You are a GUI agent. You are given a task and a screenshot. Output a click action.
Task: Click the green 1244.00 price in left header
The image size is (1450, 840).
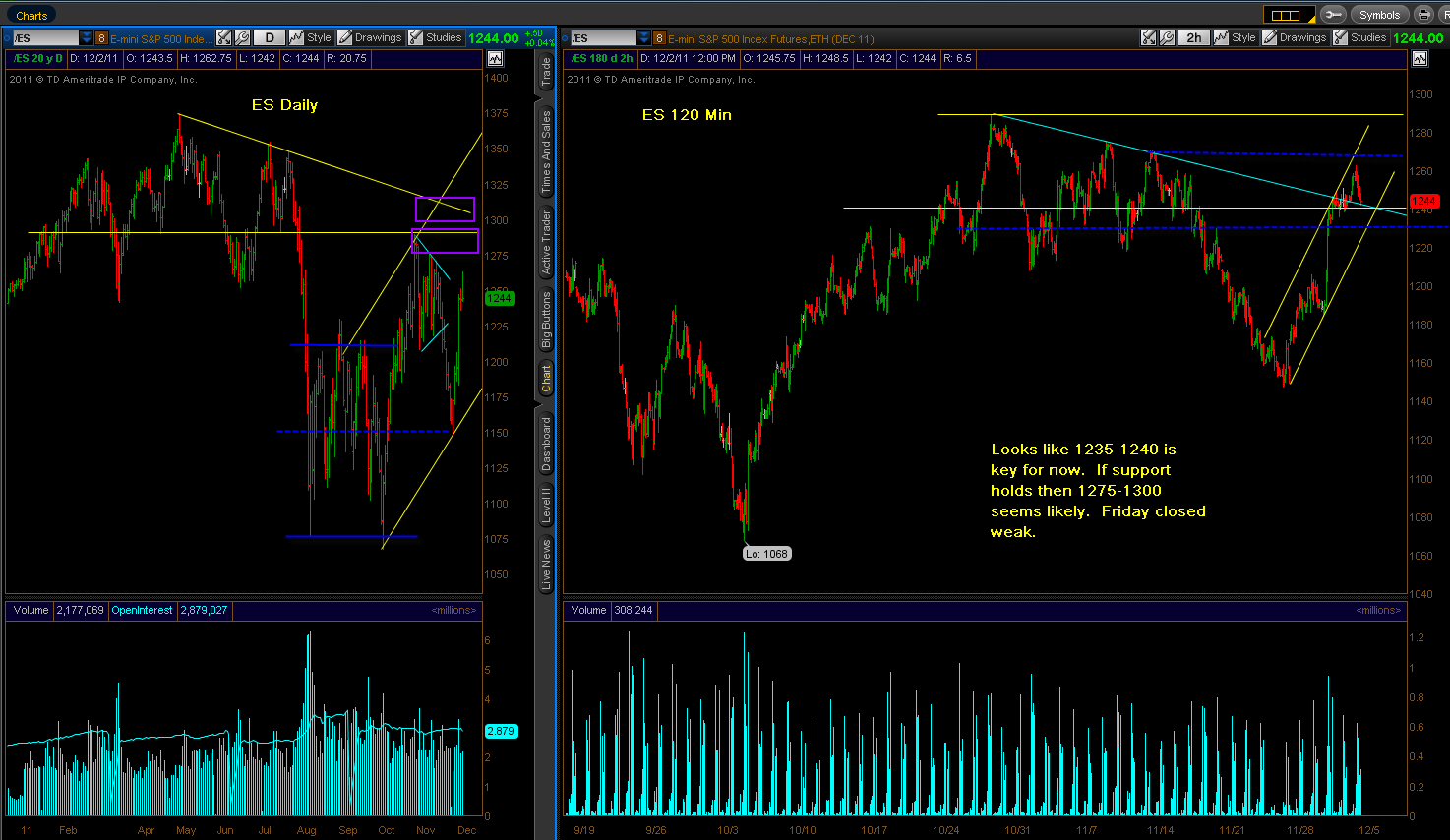493,38
